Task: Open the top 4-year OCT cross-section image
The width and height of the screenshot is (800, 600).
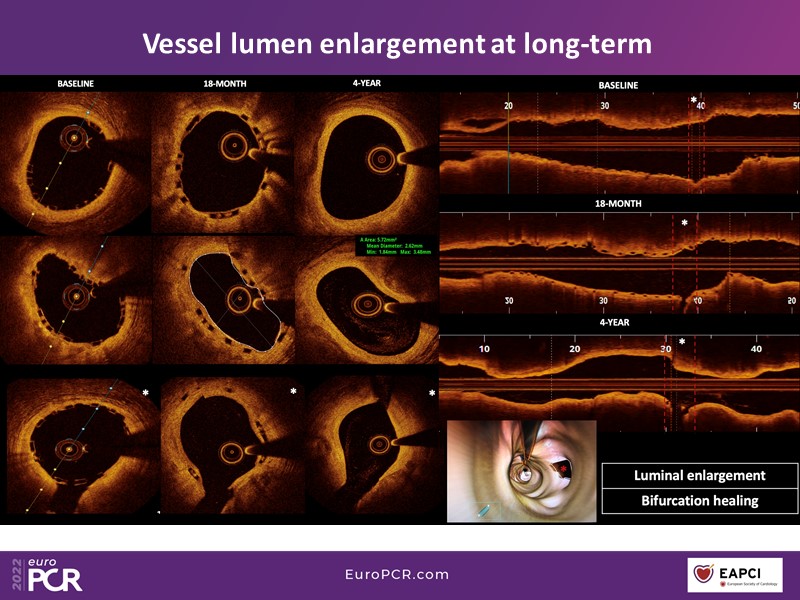Action: [368, 160]
